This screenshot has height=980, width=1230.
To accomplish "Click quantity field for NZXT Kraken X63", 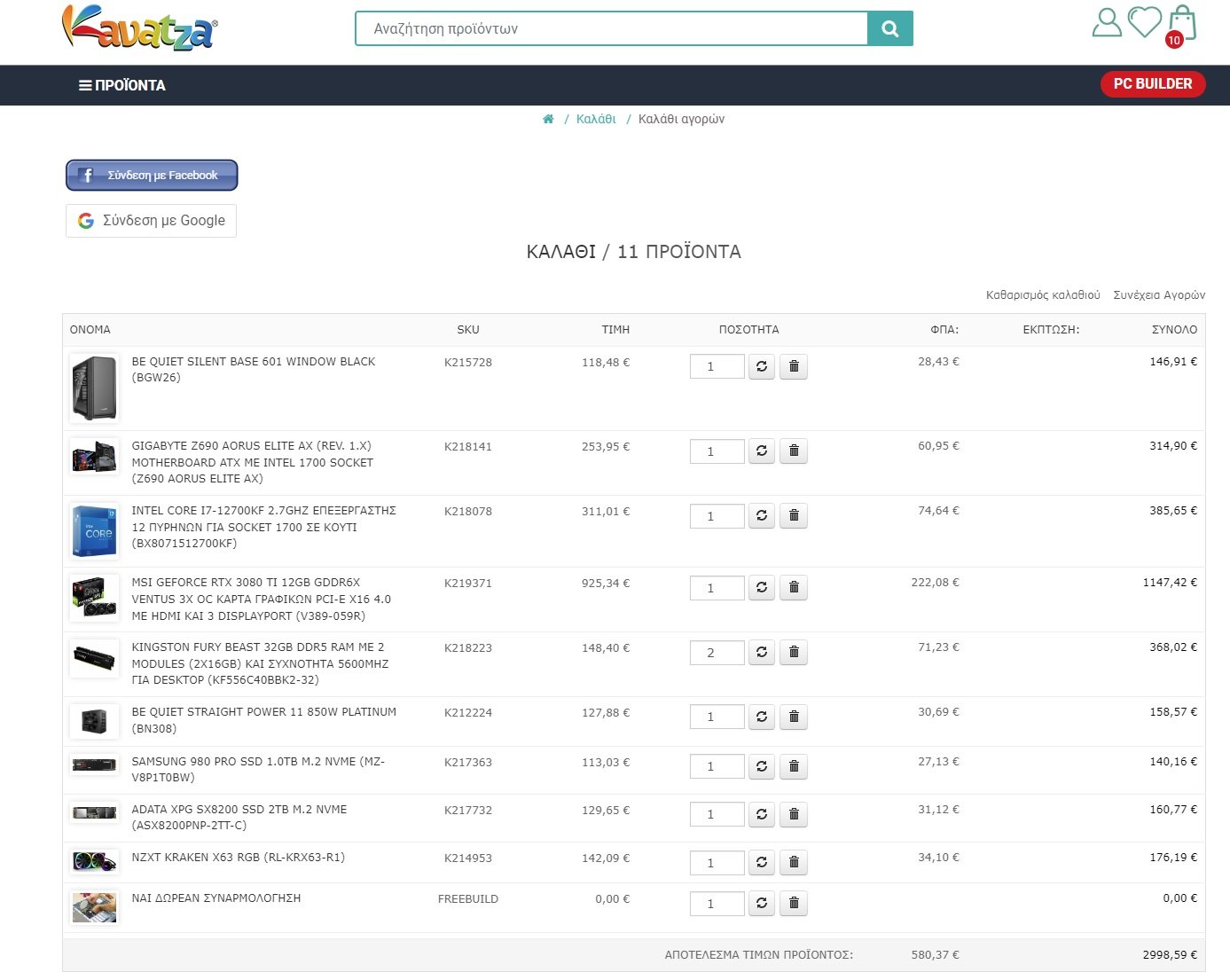I will click(717, 863).
